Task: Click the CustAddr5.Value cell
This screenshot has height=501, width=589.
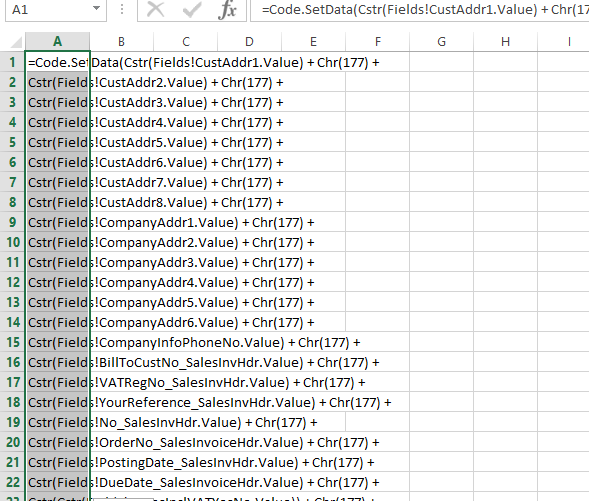Action: pyautogui.click(x=57, y=142)
